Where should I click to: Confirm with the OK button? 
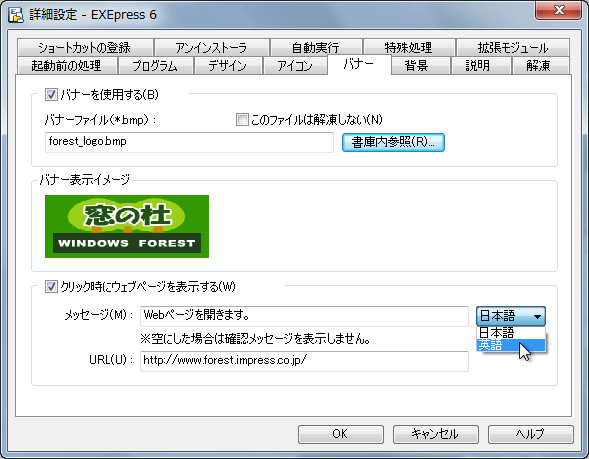[341, 434]
